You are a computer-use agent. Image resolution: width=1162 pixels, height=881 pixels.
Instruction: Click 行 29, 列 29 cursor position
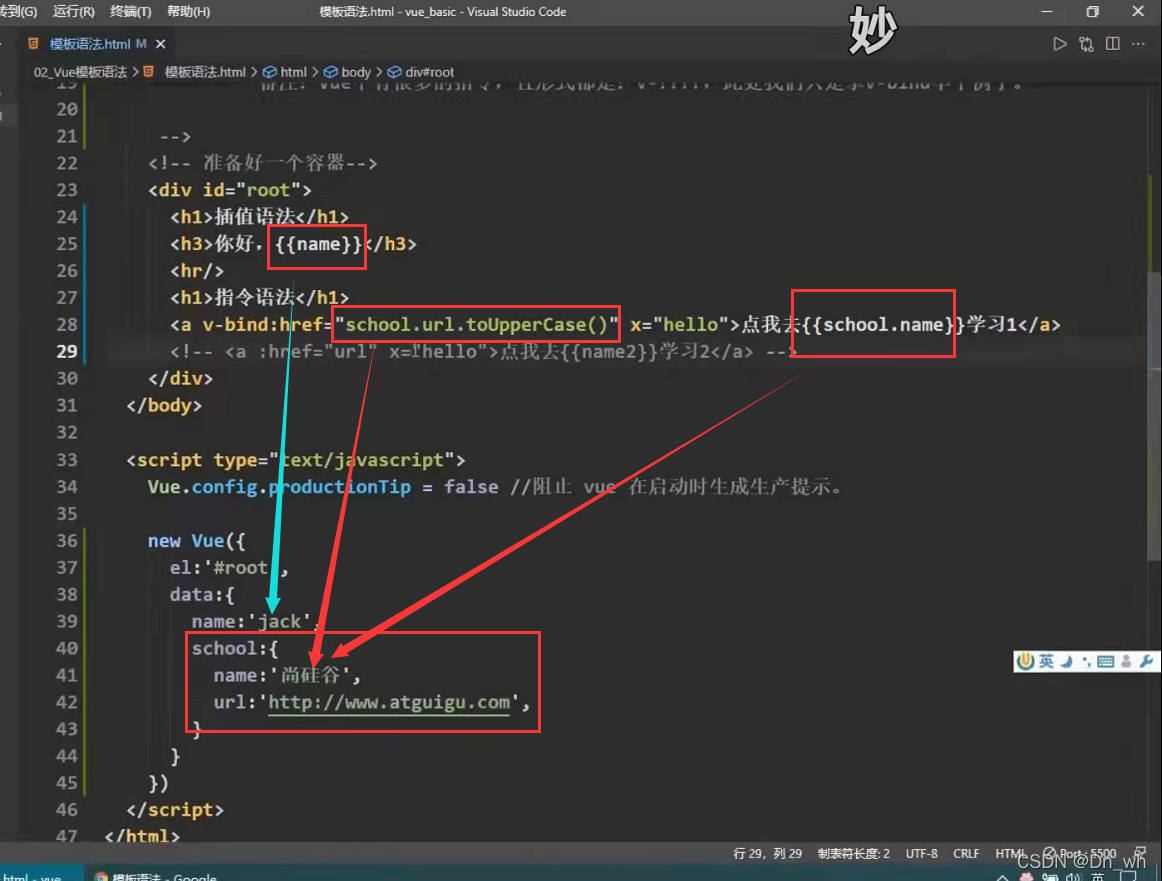click(768, 854)
